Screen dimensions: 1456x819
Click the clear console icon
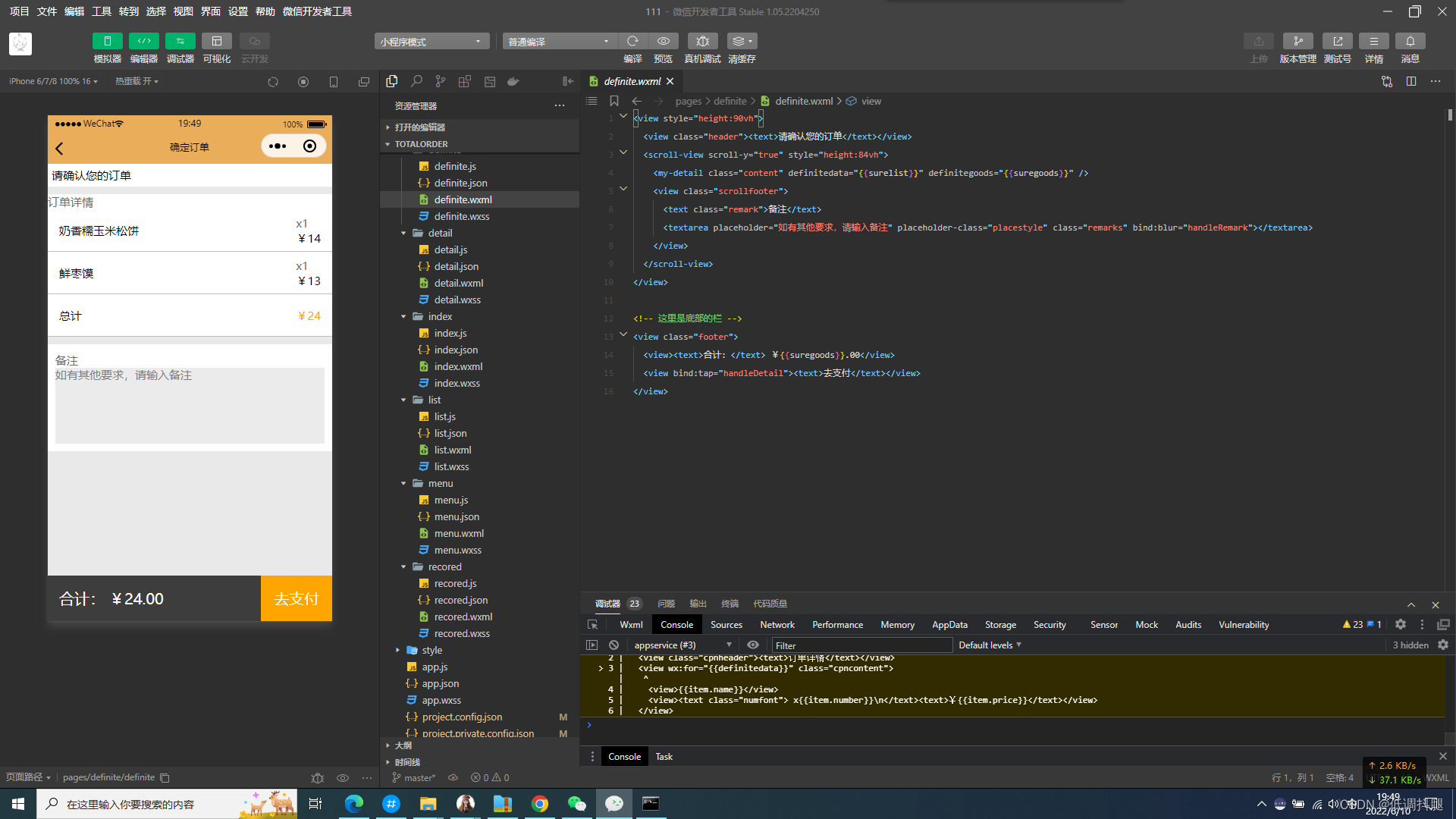(x=613, y=645)
